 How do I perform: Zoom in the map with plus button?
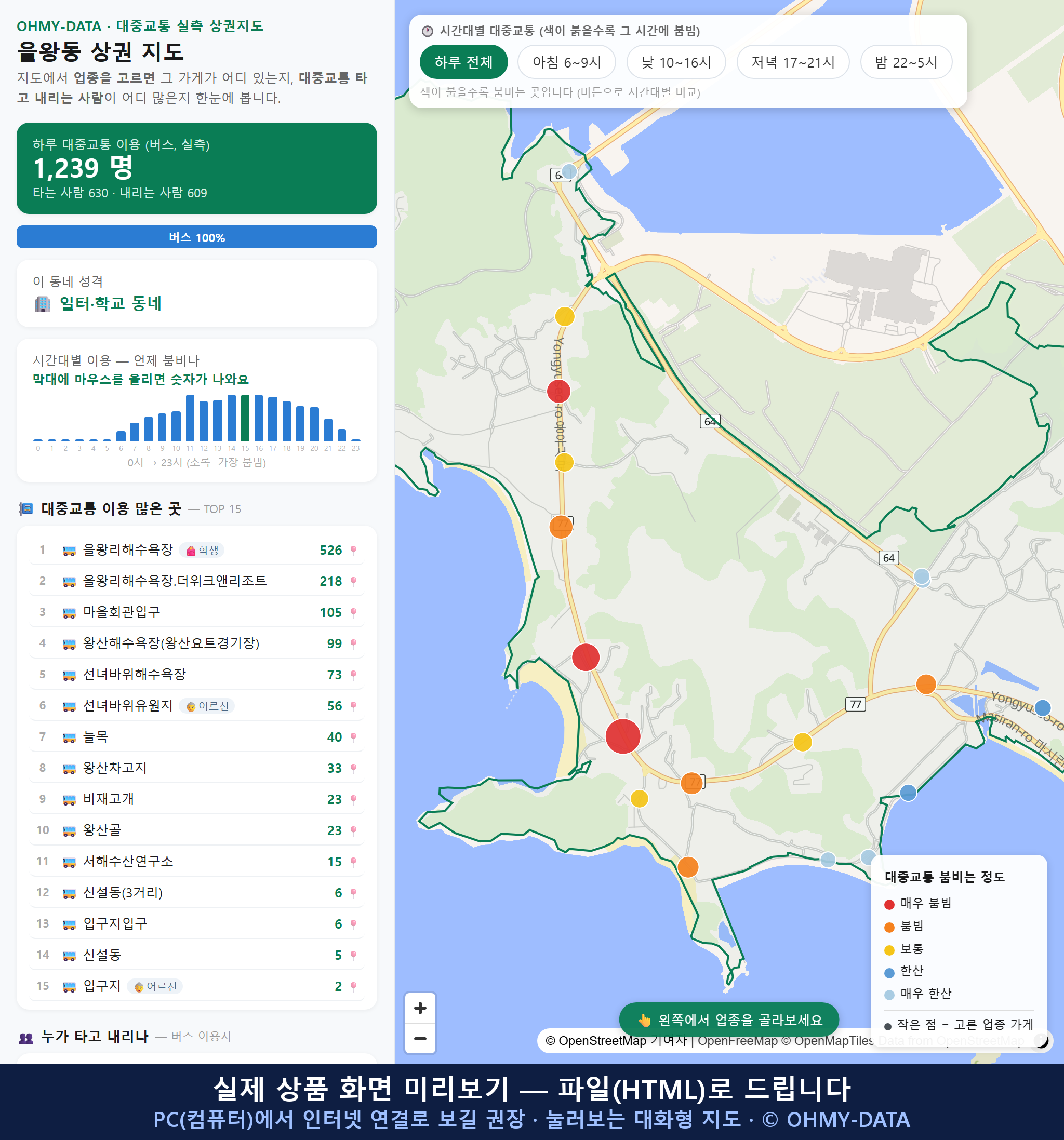(420, 1008)
